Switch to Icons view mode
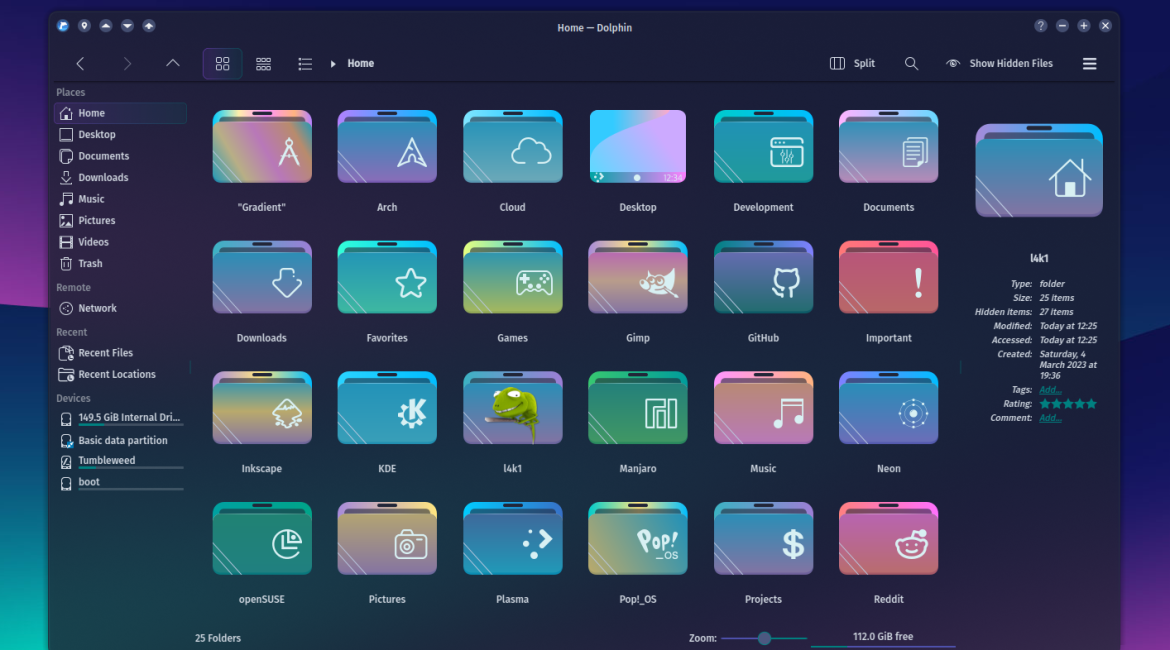Screen dimensions: 1170x650 pos(222,64)
